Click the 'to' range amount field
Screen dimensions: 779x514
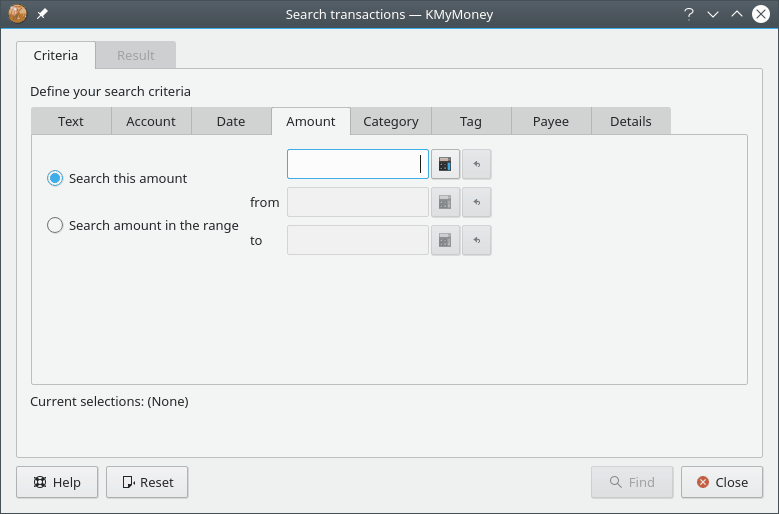(x=358, y=240)
